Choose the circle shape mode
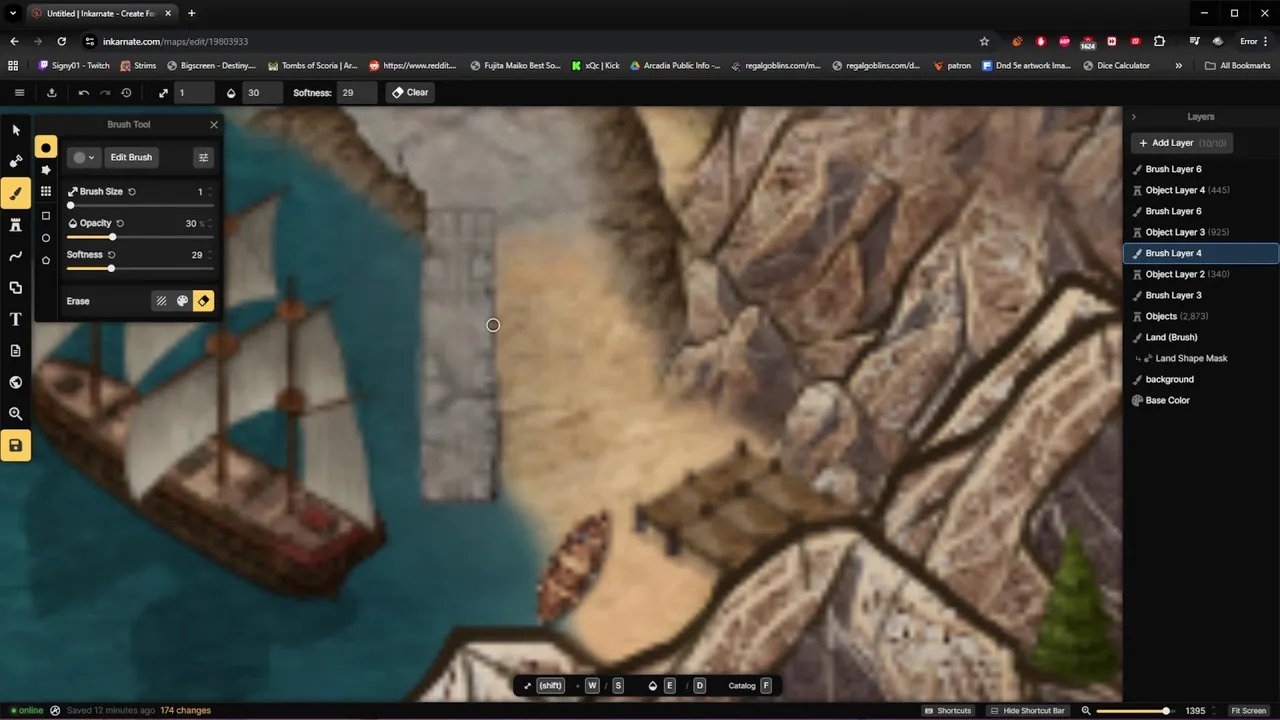Screen dimensions: 1280x720 tap(45, 238)
